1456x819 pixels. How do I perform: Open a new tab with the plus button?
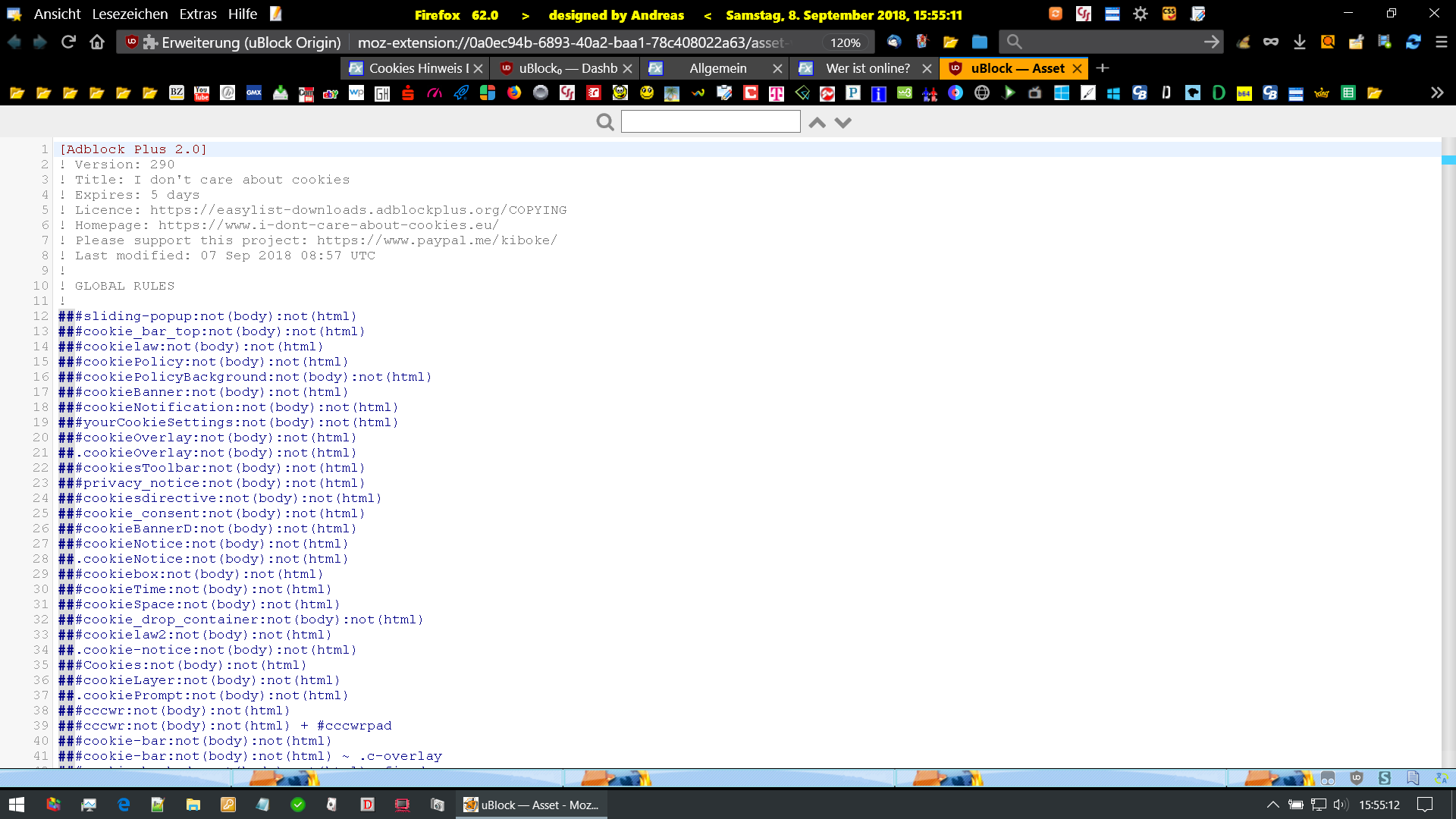pyautogui.click(x=1103, y=68)
